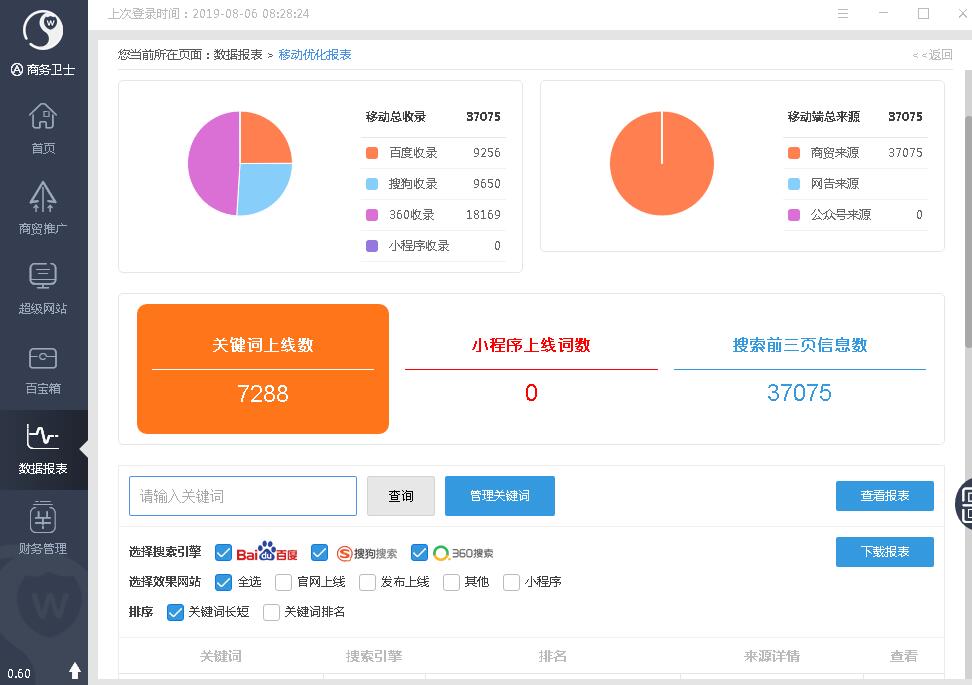Click the 查询 search button
The width and height of the screenshot is (972, 685).
tap(401, 496)
